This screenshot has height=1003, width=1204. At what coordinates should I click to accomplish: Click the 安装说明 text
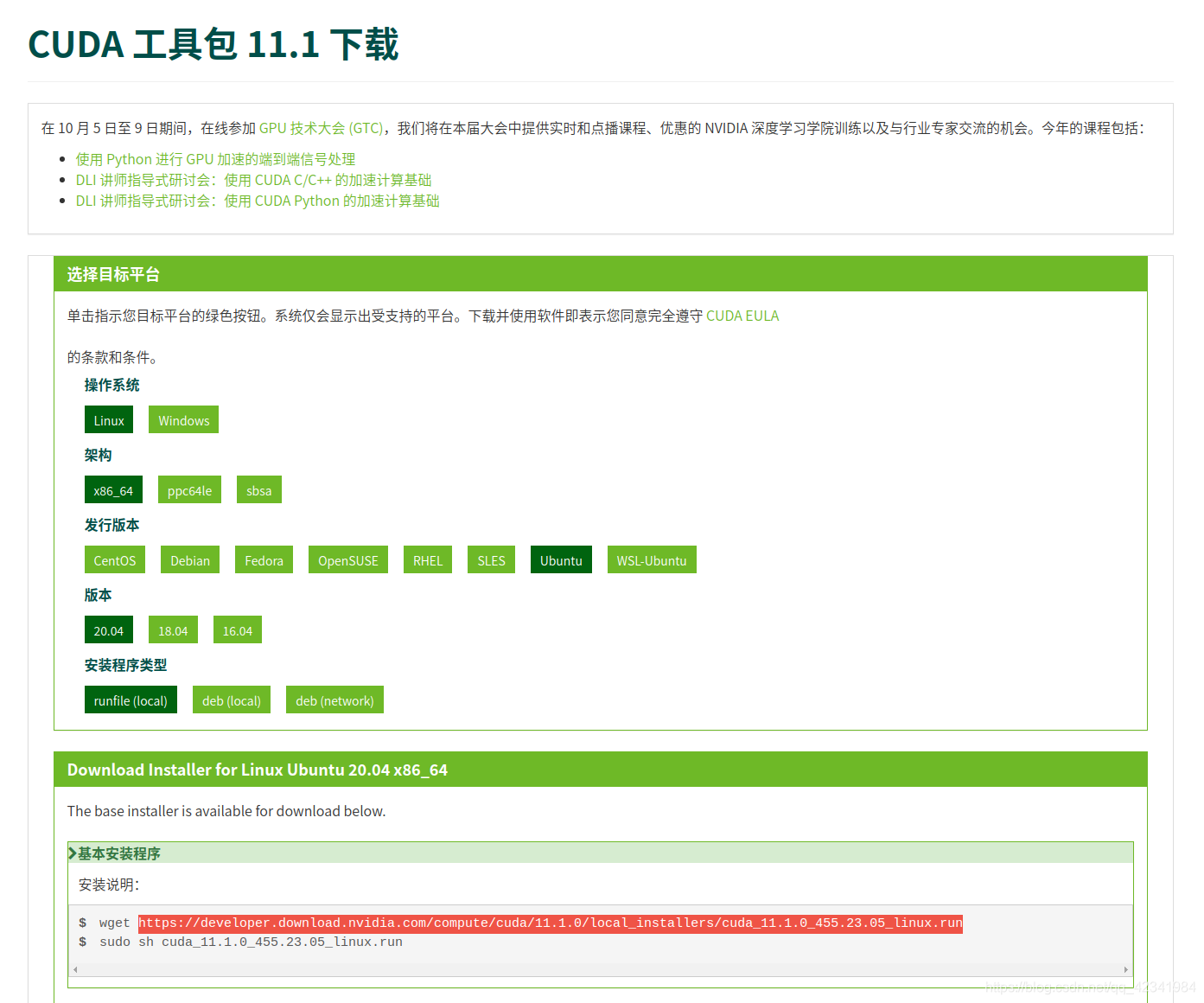pyautogui.click(x=109, y=885)
